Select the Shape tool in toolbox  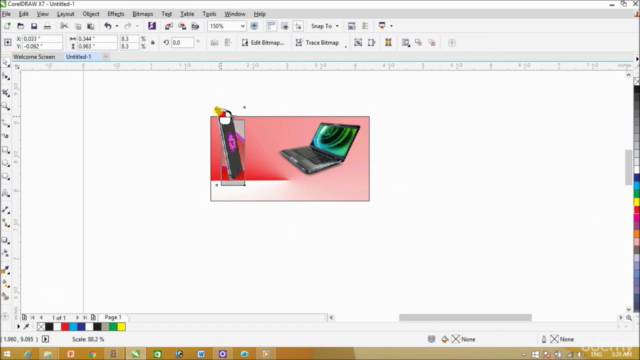(6, 76)
